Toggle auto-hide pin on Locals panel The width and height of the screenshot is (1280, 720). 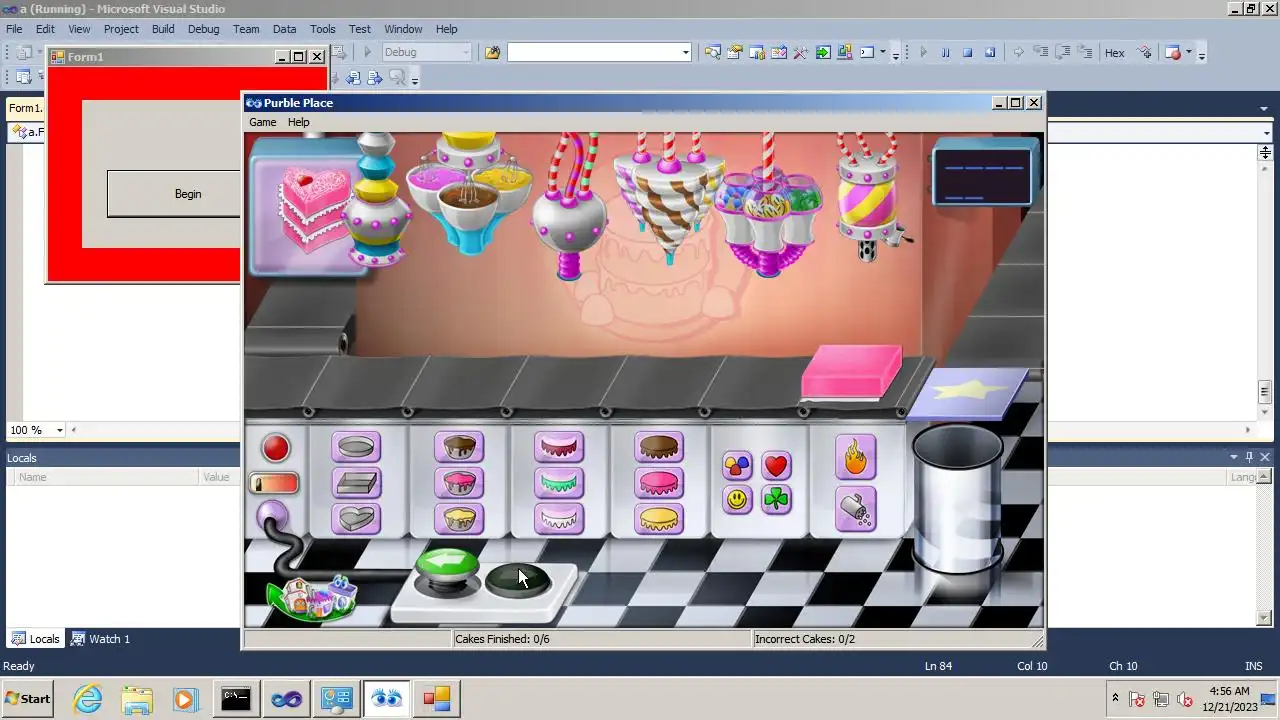(x=1249, y=457)
